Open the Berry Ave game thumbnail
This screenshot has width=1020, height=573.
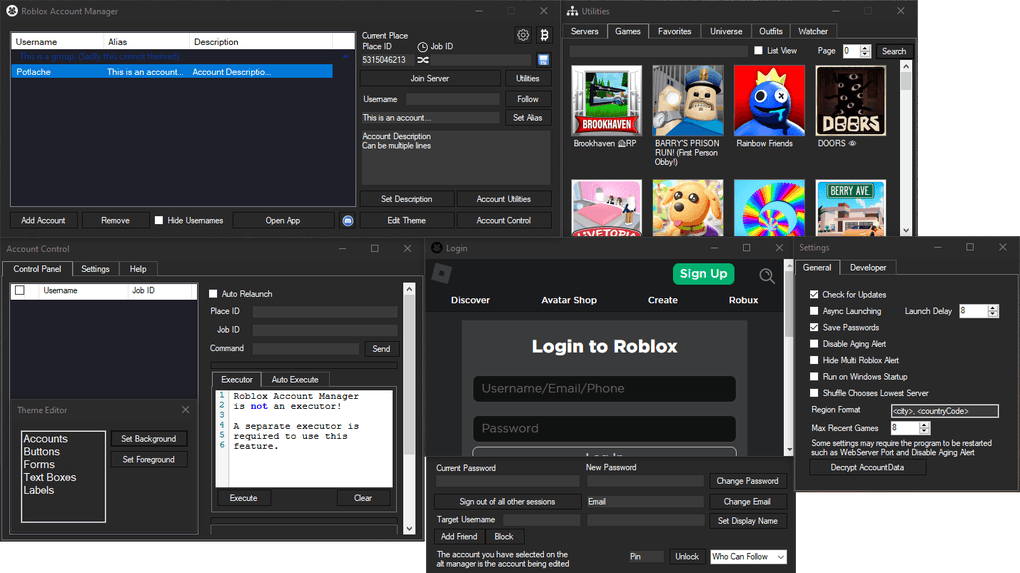[850, 207]
